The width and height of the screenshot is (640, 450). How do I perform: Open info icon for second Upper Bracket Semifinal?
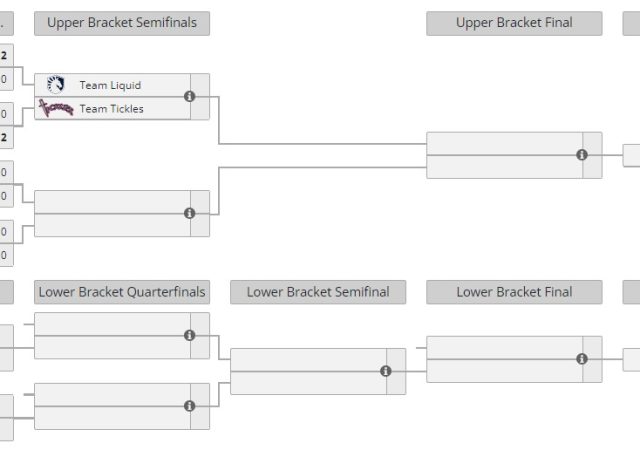(x=190, y=213)
